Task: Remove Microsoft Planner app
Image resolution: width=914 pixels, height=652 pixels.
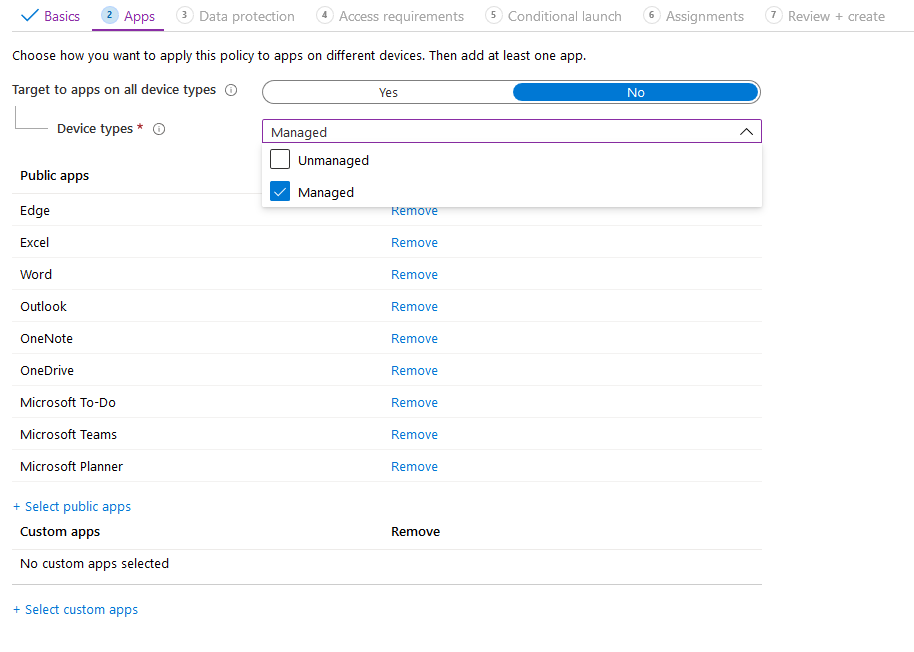Action: pos(414,467)
